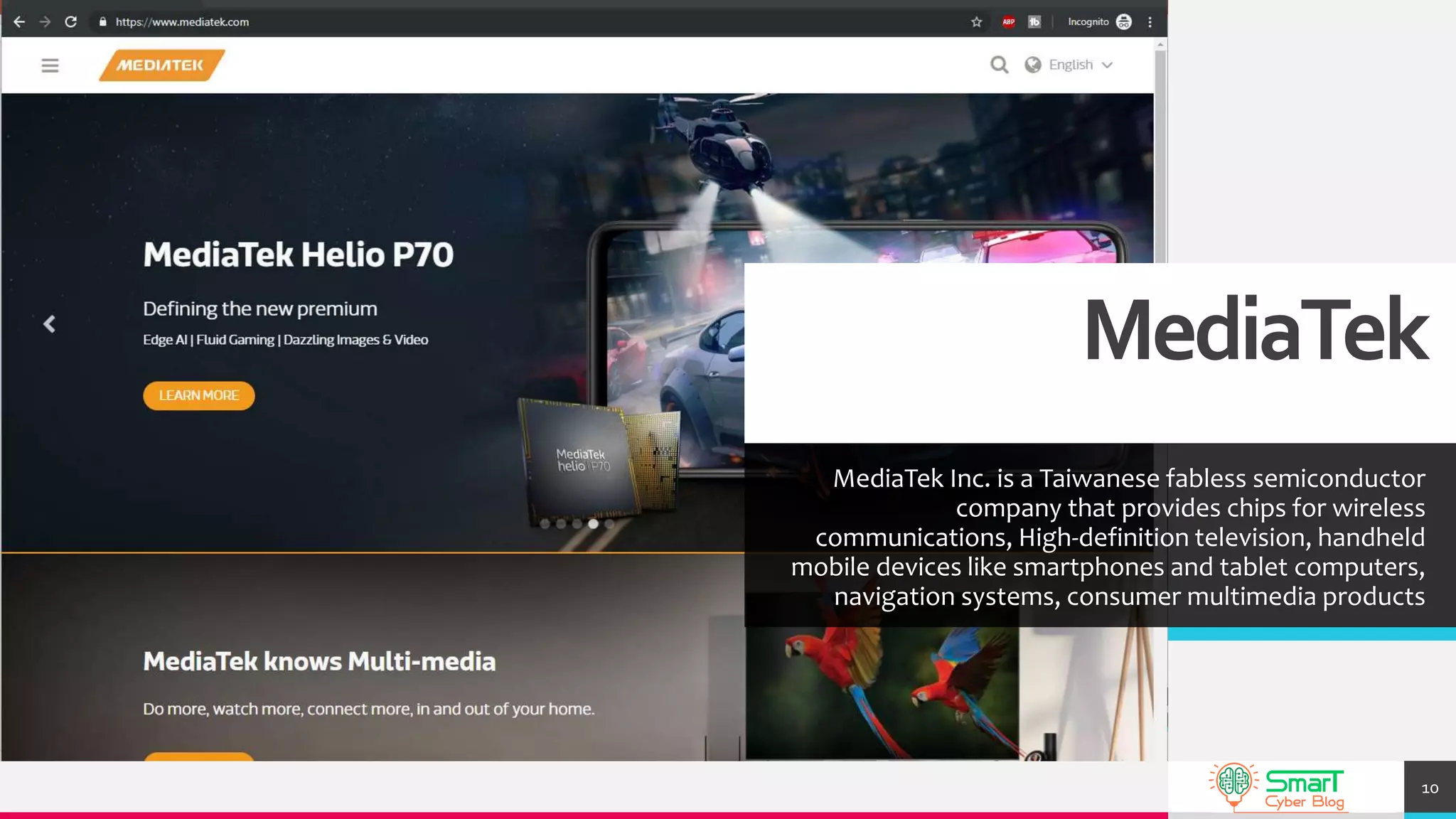Click the Smart Cyber Blog logo
This screenshot has height=819, width=1456.
click(1278, 787)
